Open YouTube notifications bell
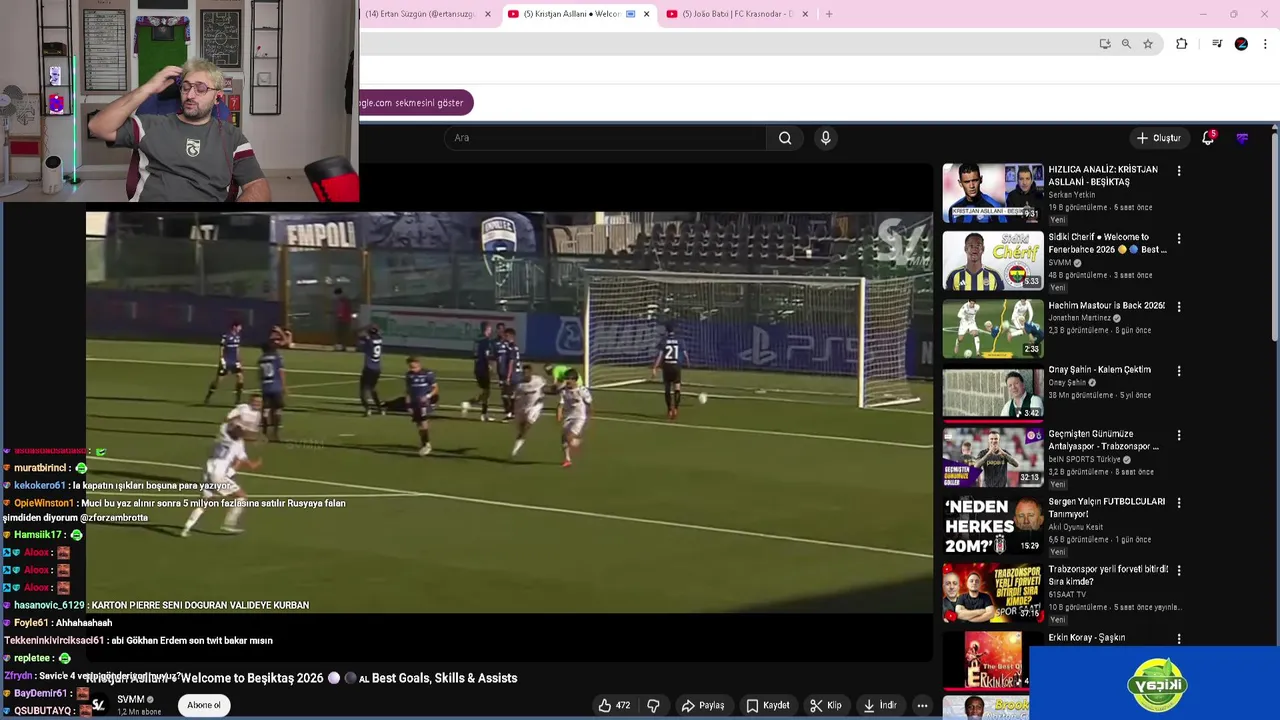The height and width of the screenshot is (720, 1280). click(x=1208, y=138)
